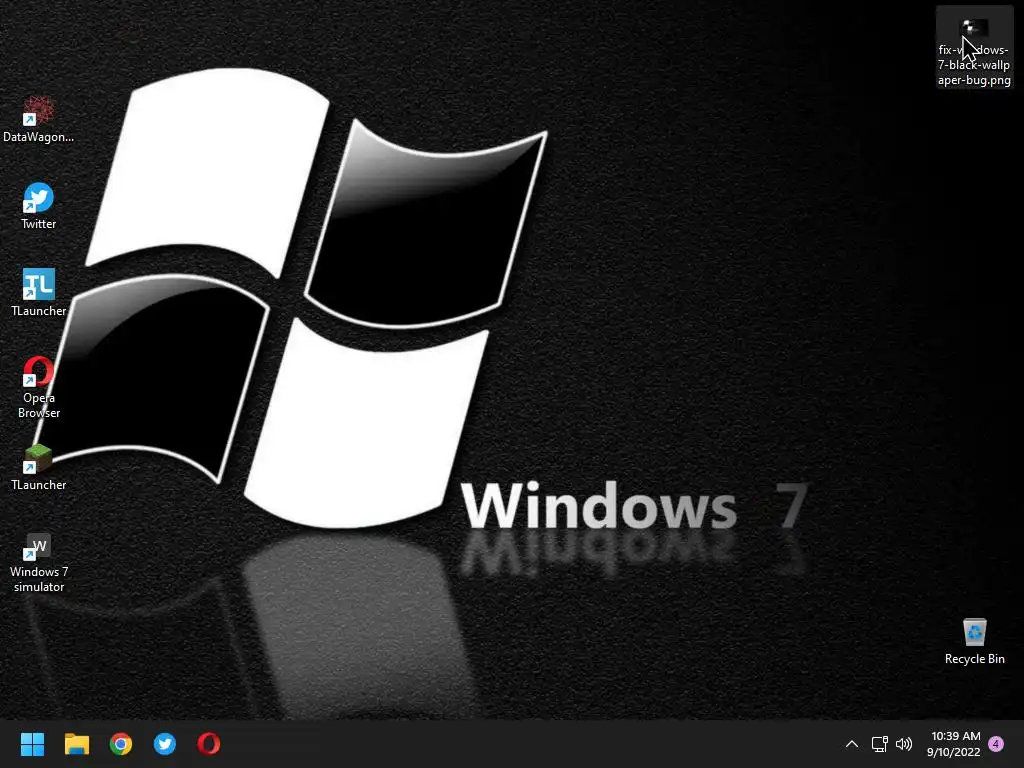Open File Explorer from the taskbar

[76, 744]
